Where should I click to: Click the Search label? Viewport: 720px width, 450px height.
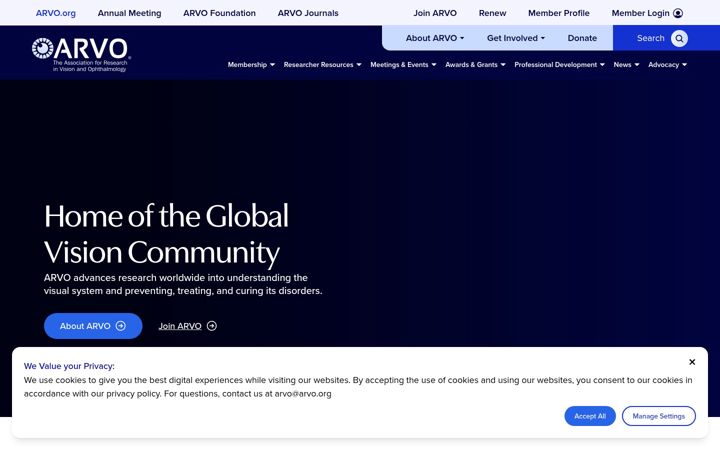pos(650,38)
